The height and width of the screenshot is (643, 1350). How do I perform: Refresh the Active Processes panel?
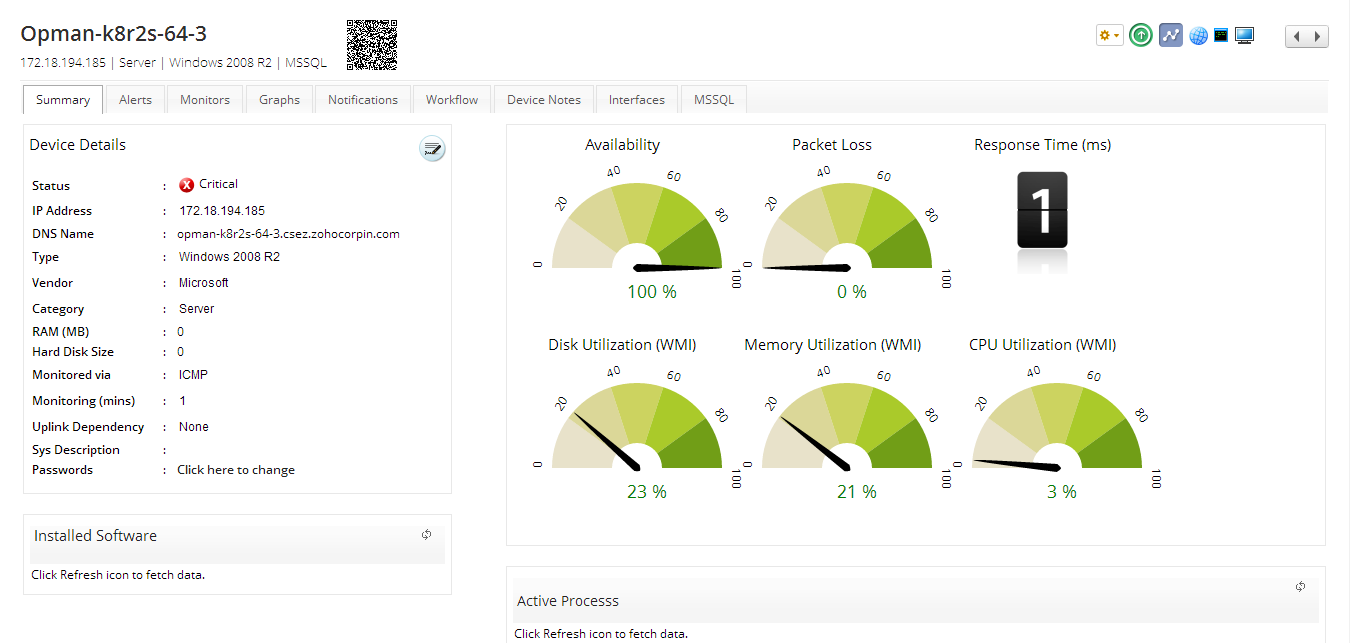tap(1300, 587)
